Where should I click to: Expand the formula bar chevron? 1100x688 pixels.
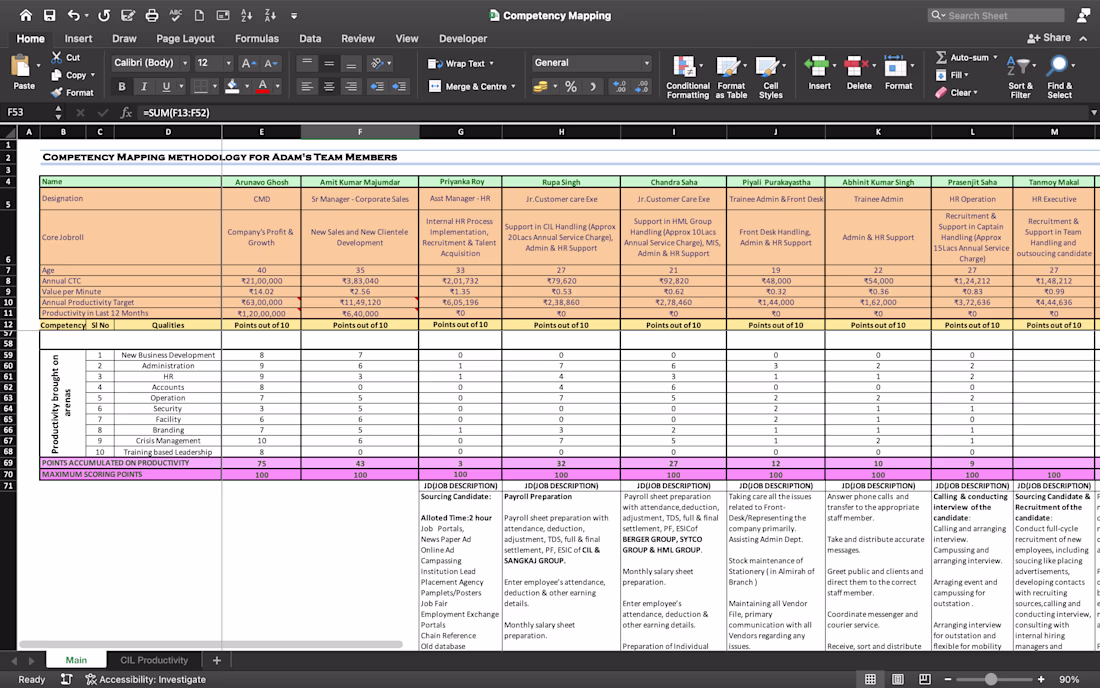coord(1093,112)
